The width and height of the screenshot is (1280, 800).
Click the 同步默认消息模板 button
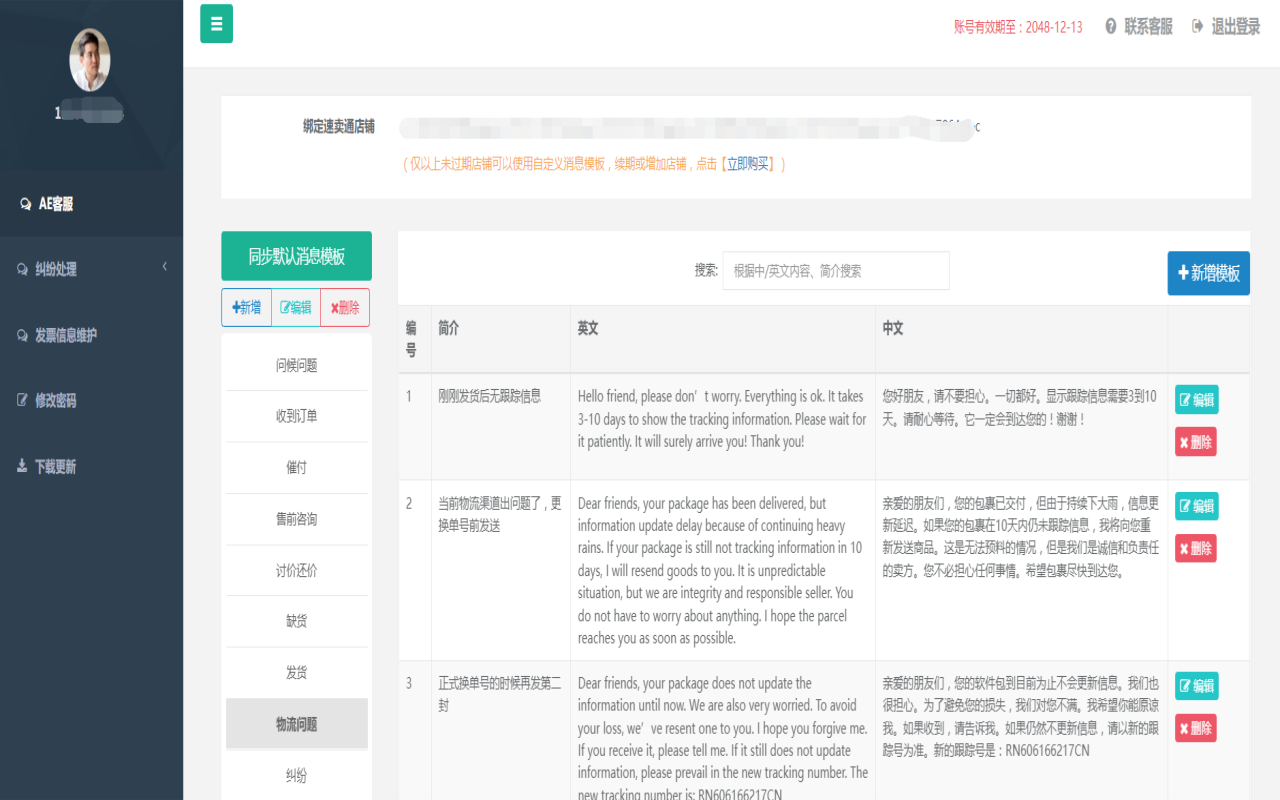[x=296, y=256]
